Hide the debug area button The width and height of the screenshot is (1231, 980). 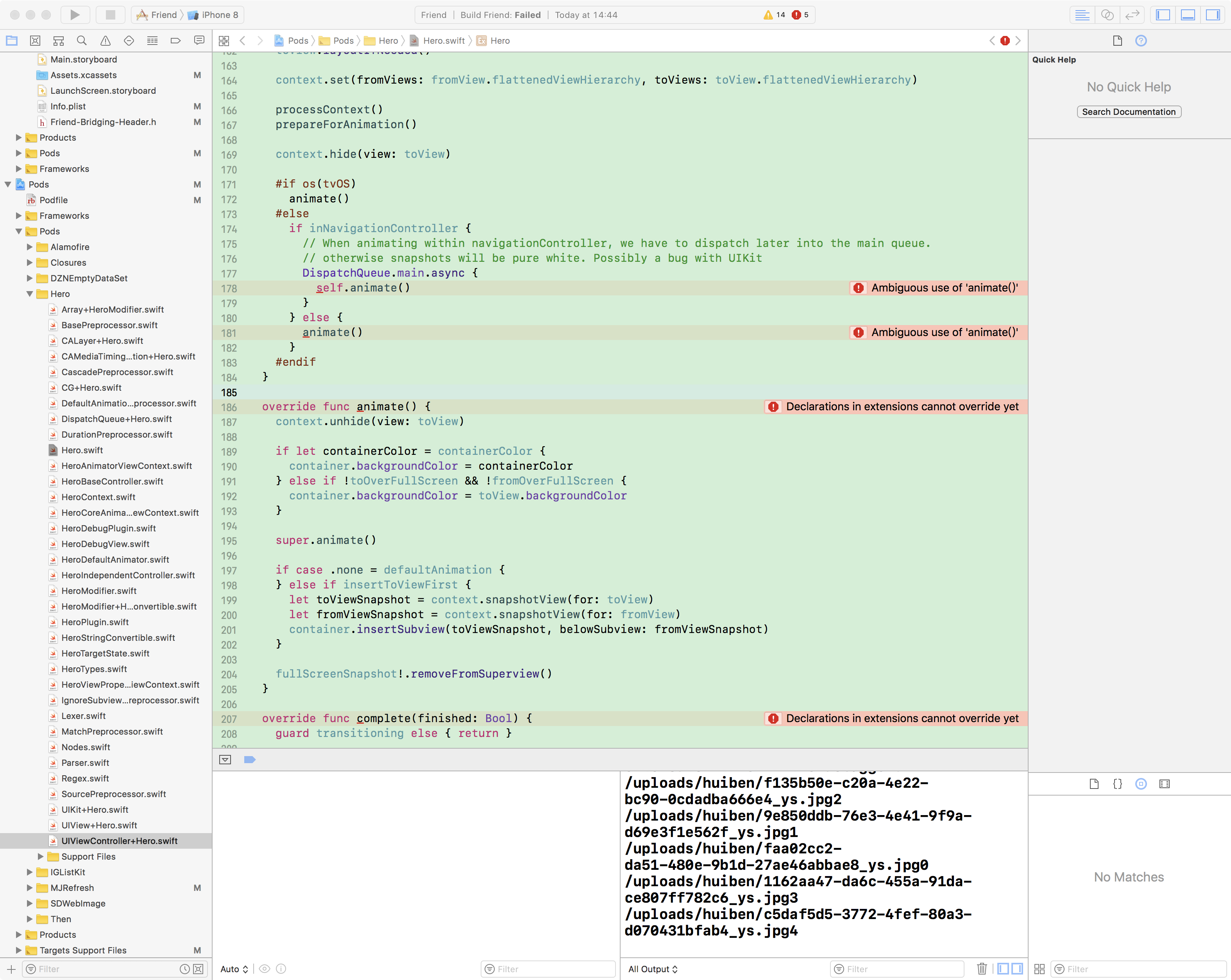[x=225, y=760]
